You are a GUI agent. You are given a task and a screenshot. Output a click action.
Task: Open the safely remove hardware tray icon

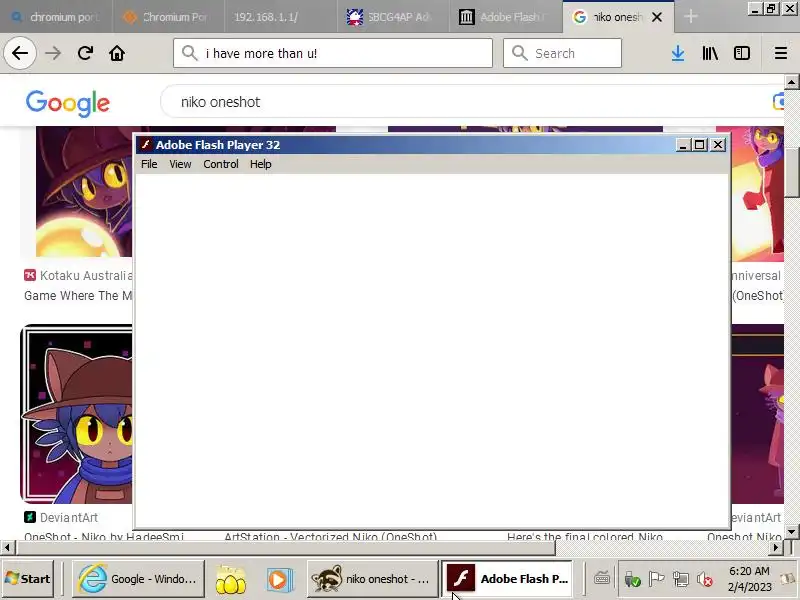tap(632, 579)
